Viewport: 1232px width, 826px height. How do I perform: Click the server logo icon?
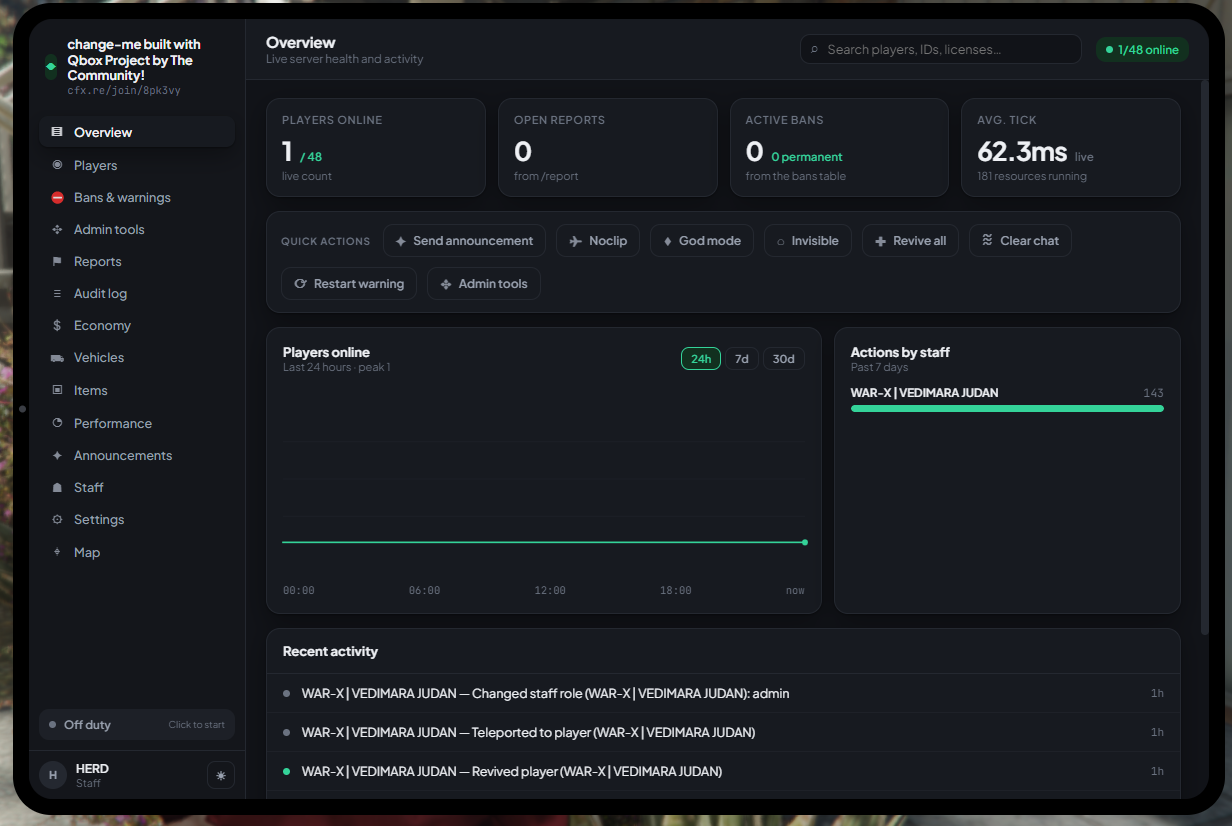click(51, 67)
